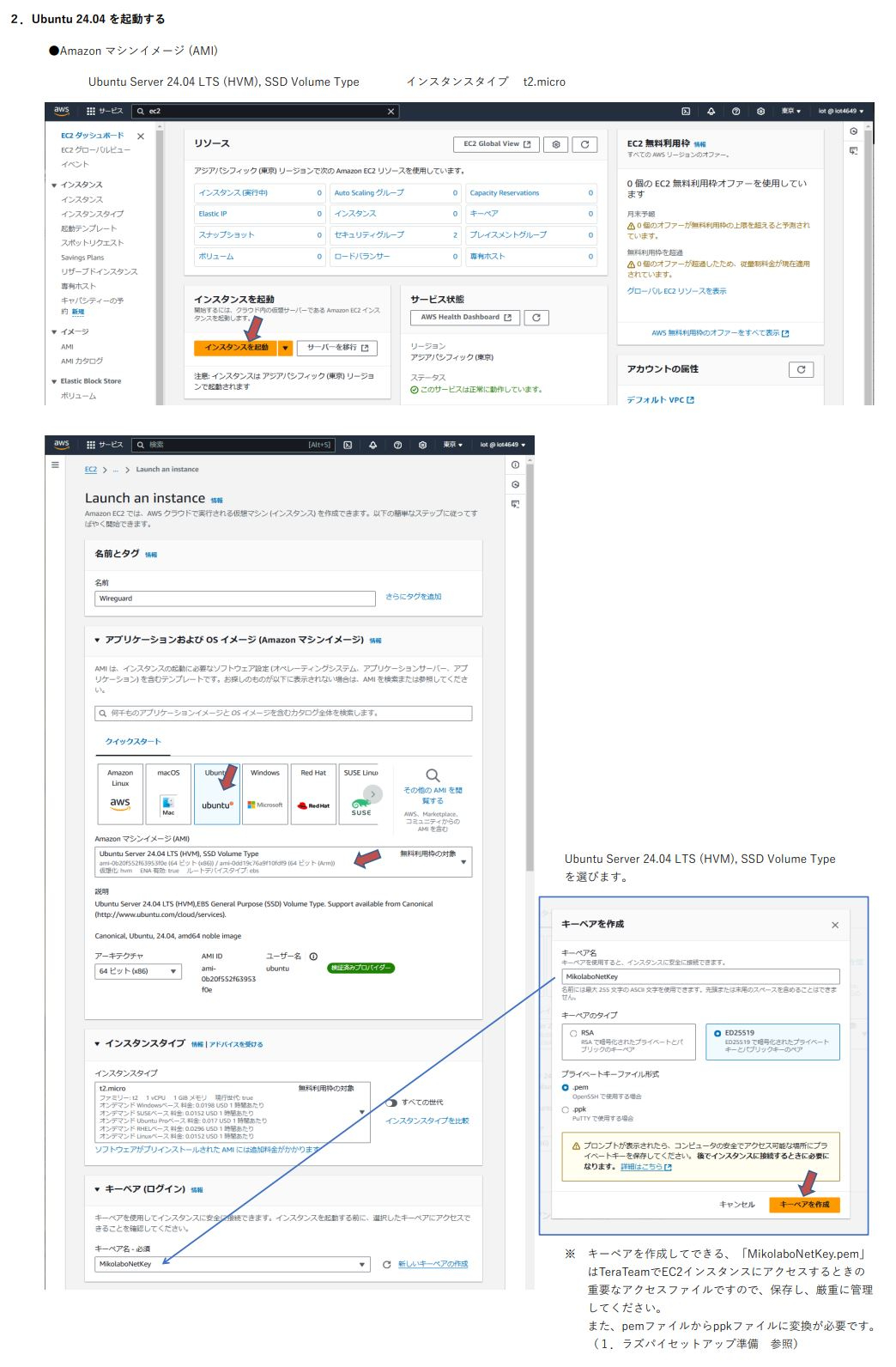The width and height of the screenshot is (896, 1367).
Task: Select クイックスタート tab
Action: point(133,741)
